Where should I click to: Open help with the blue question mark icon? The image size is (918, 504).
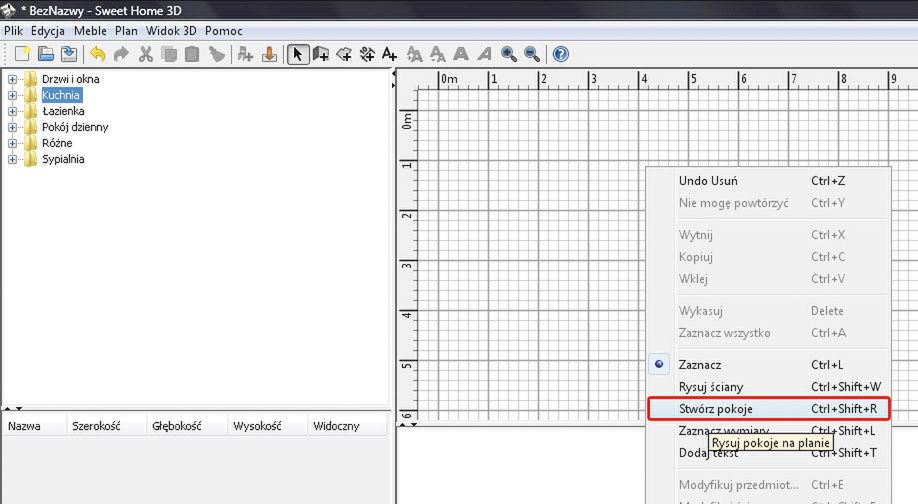pyautogui.click(x=561, y=54)
